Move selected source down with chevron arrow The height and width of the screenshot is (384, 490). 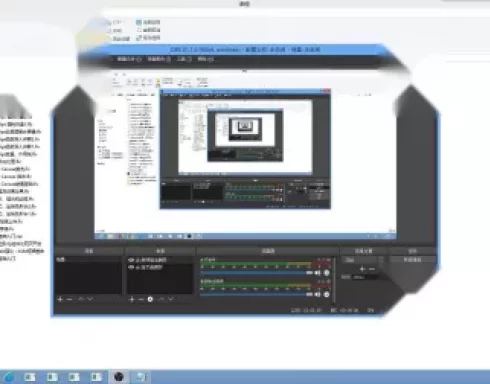[x=171, y=299]
